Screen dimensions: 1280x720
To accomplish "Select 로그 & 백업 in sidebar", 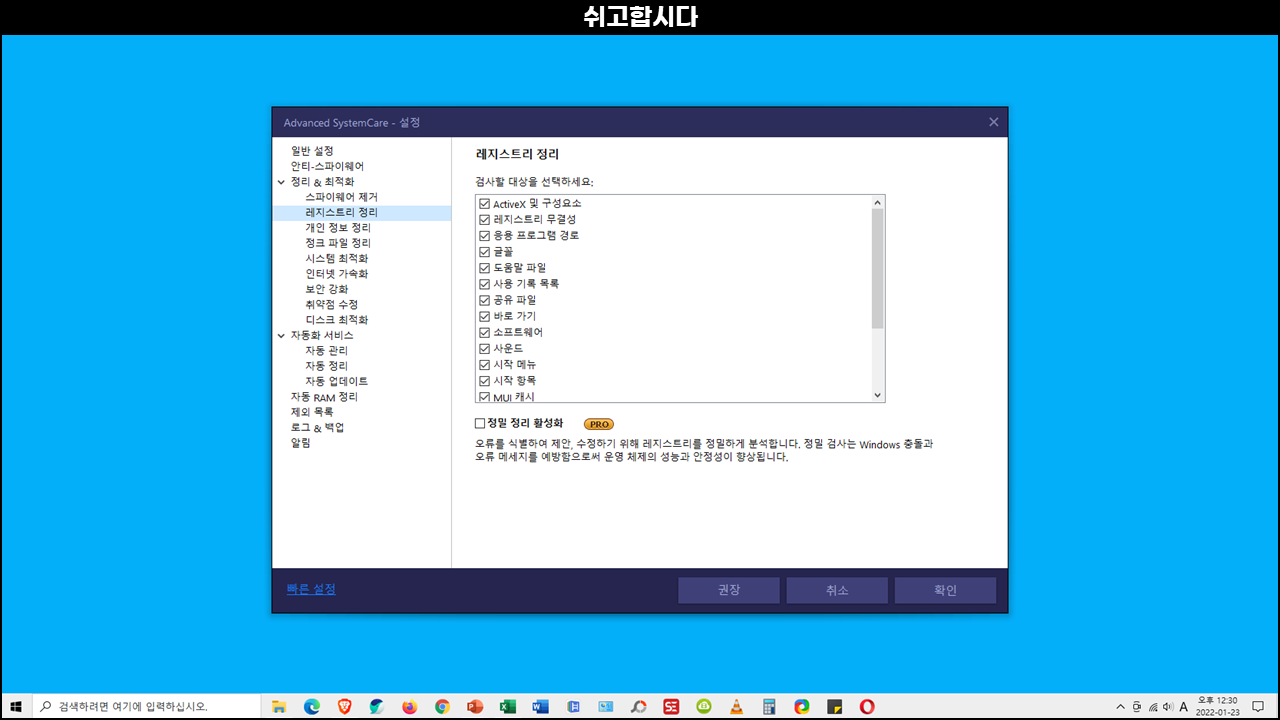I will (317, 427).
